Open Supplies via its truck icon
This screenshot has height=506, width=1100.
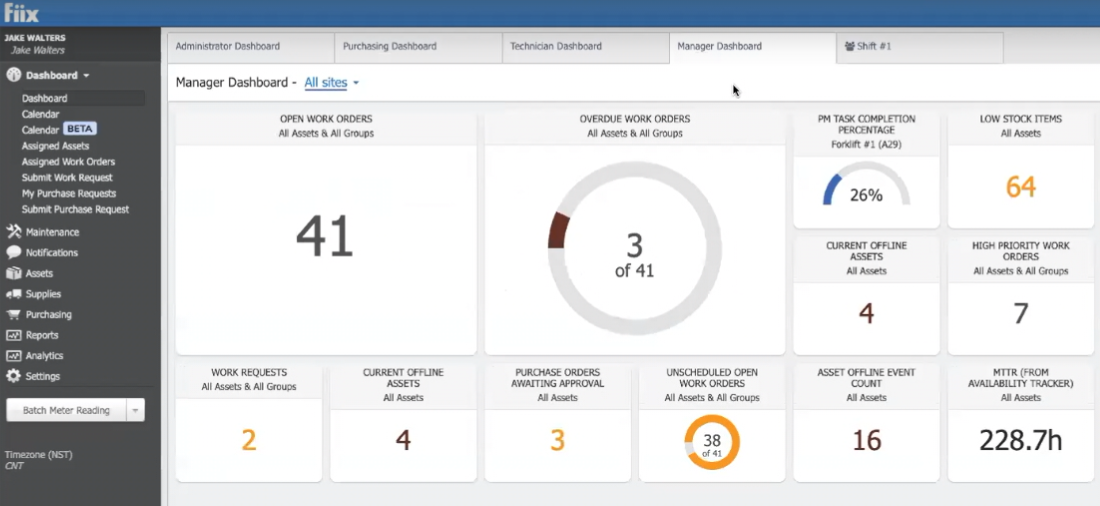pyautogui.click(x=13, y=294)
